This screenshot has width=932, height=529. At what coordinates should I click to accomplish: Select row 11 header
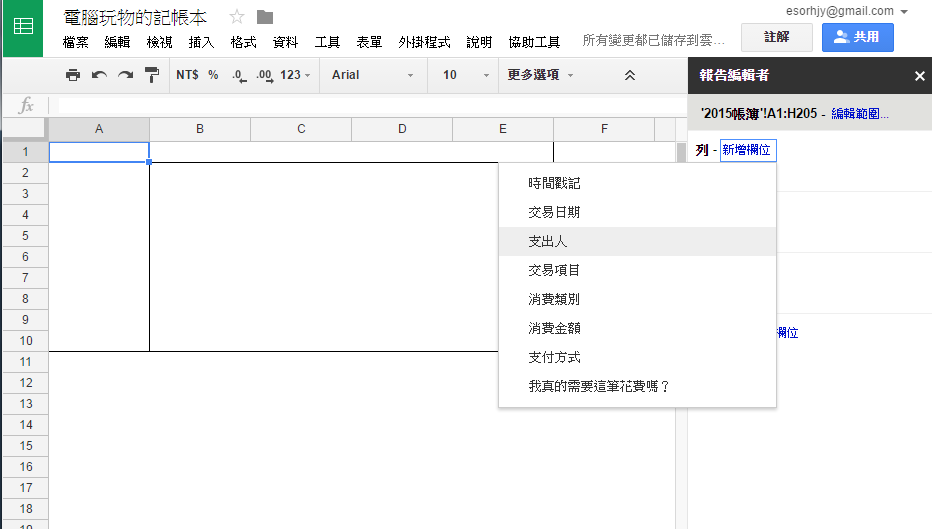pos(26,361)
